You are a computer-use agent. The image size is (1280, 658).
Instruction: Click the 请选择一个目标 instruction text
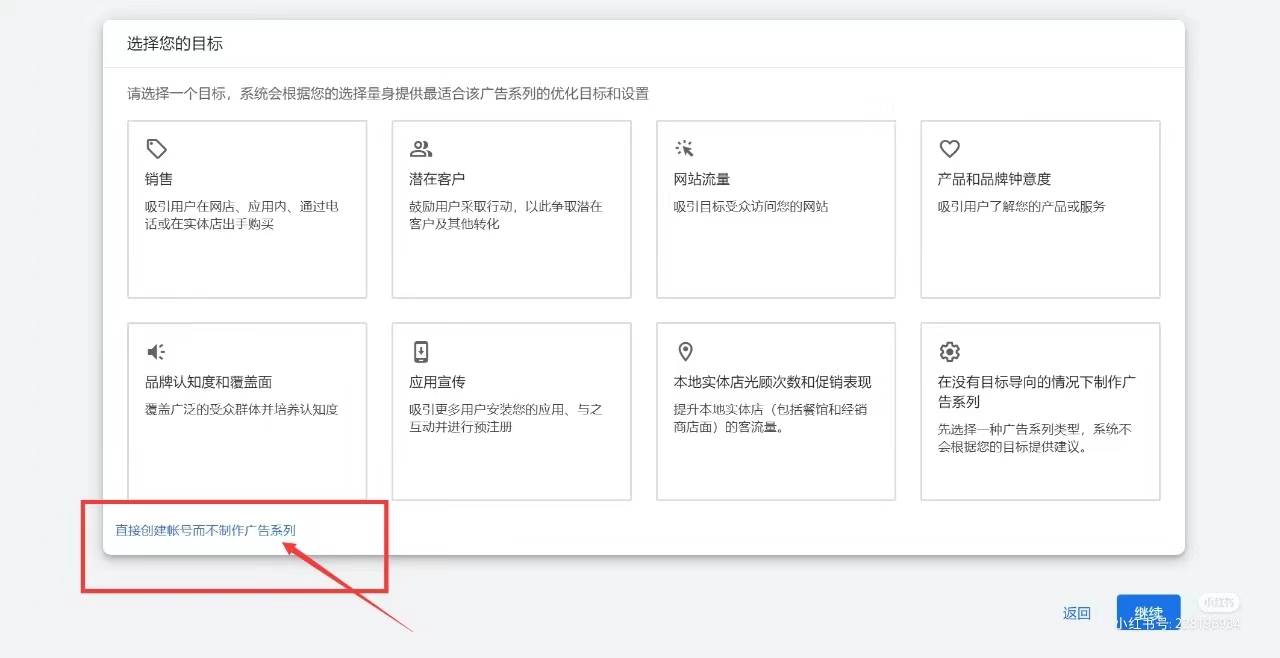388,94
